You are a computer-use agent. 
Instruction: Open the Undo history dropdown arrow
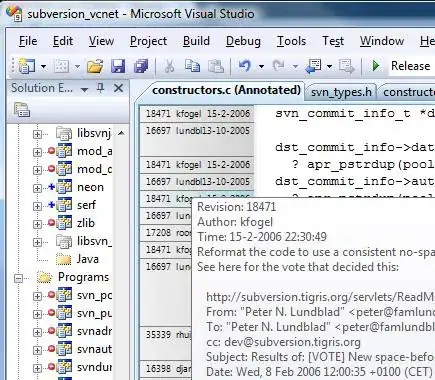pyautogui.click(x=262, y=66)
